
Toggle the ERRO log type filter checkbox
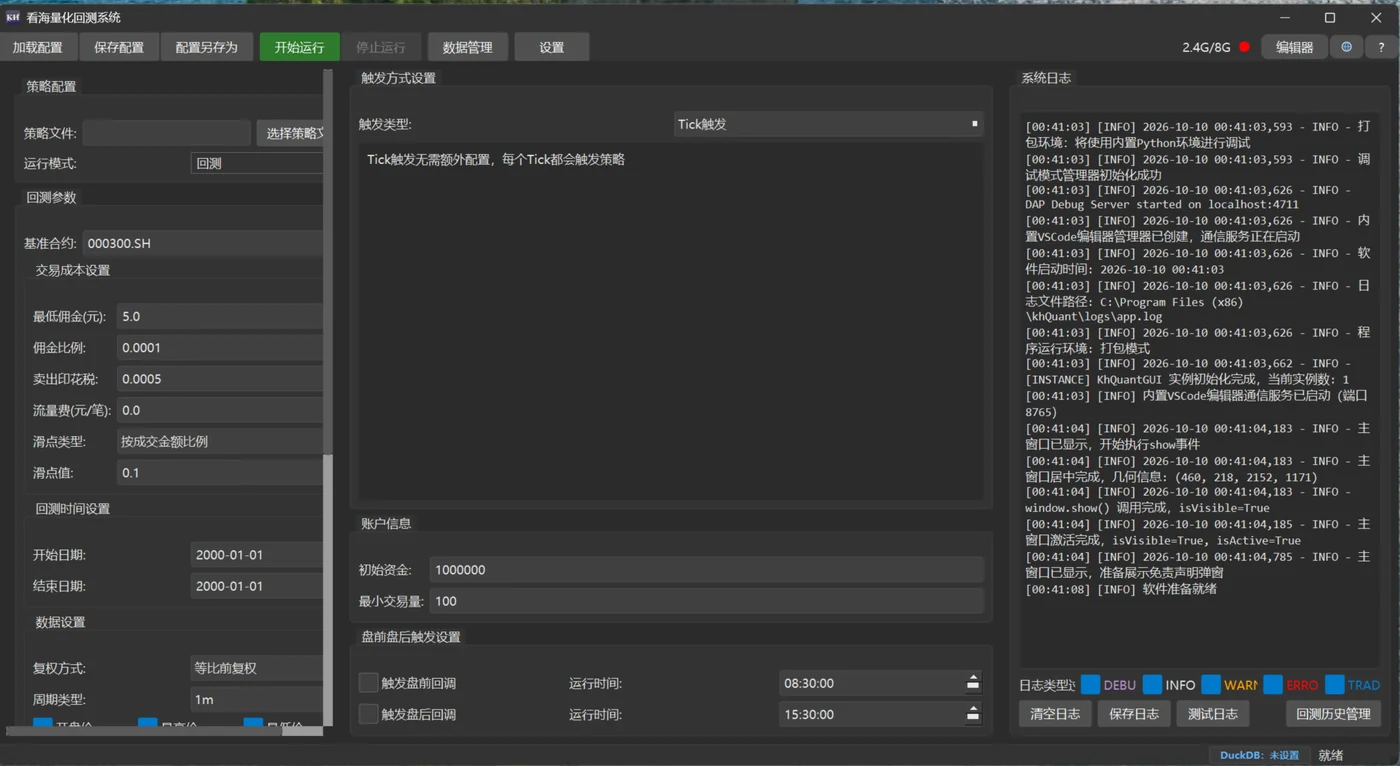(1273, 685)
